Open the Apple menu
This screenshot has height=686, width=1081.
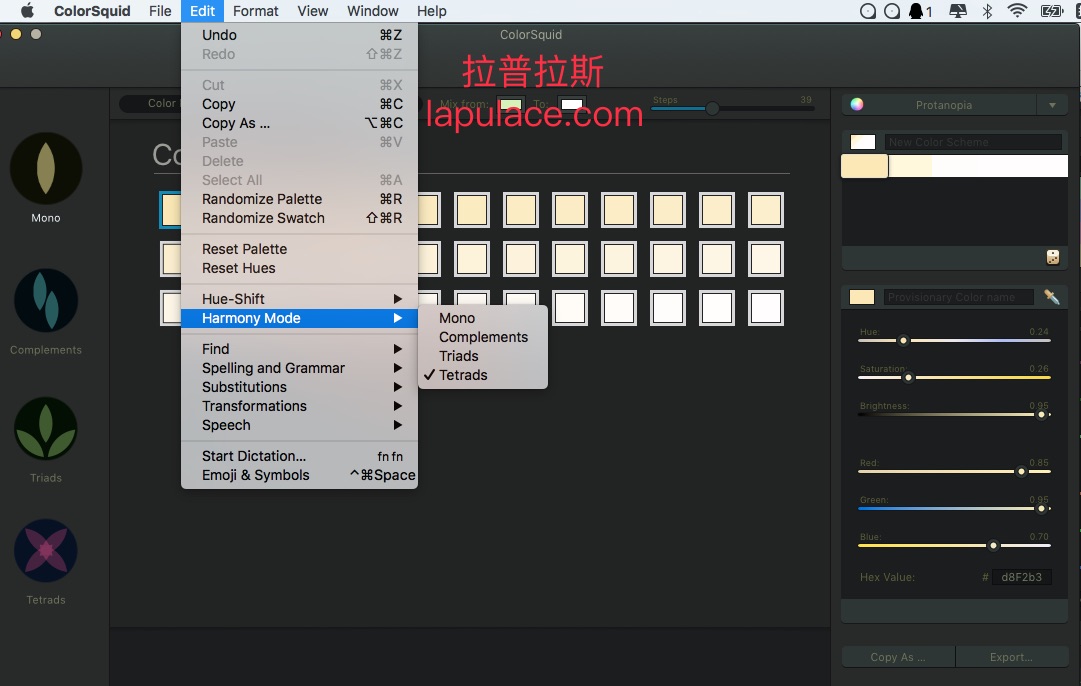pyautogui.click(x=28, y=11)
